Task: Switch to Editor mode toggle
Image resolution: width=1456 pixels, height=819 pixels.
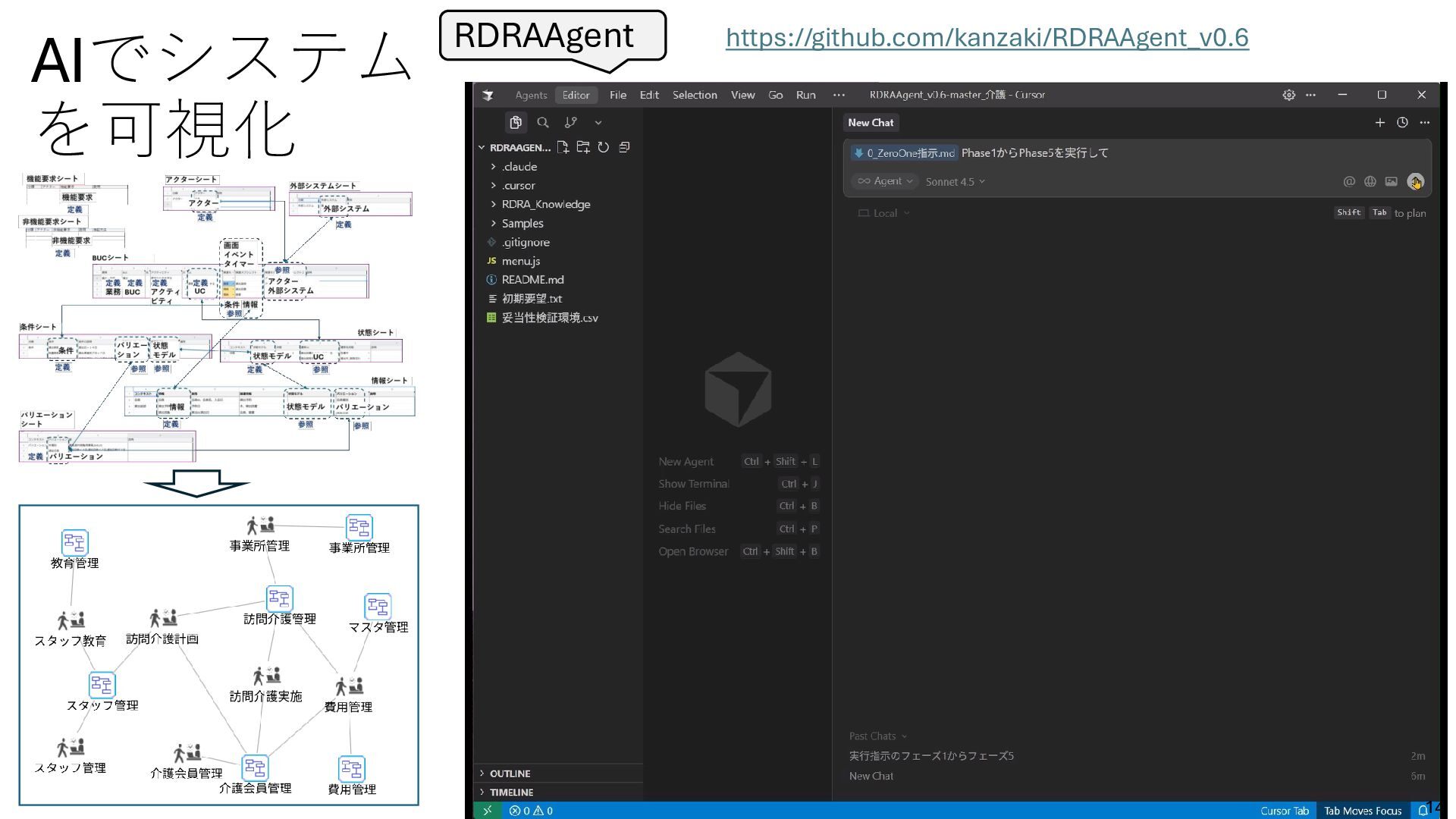Action: pyautogui.click(x=576, y=95)
